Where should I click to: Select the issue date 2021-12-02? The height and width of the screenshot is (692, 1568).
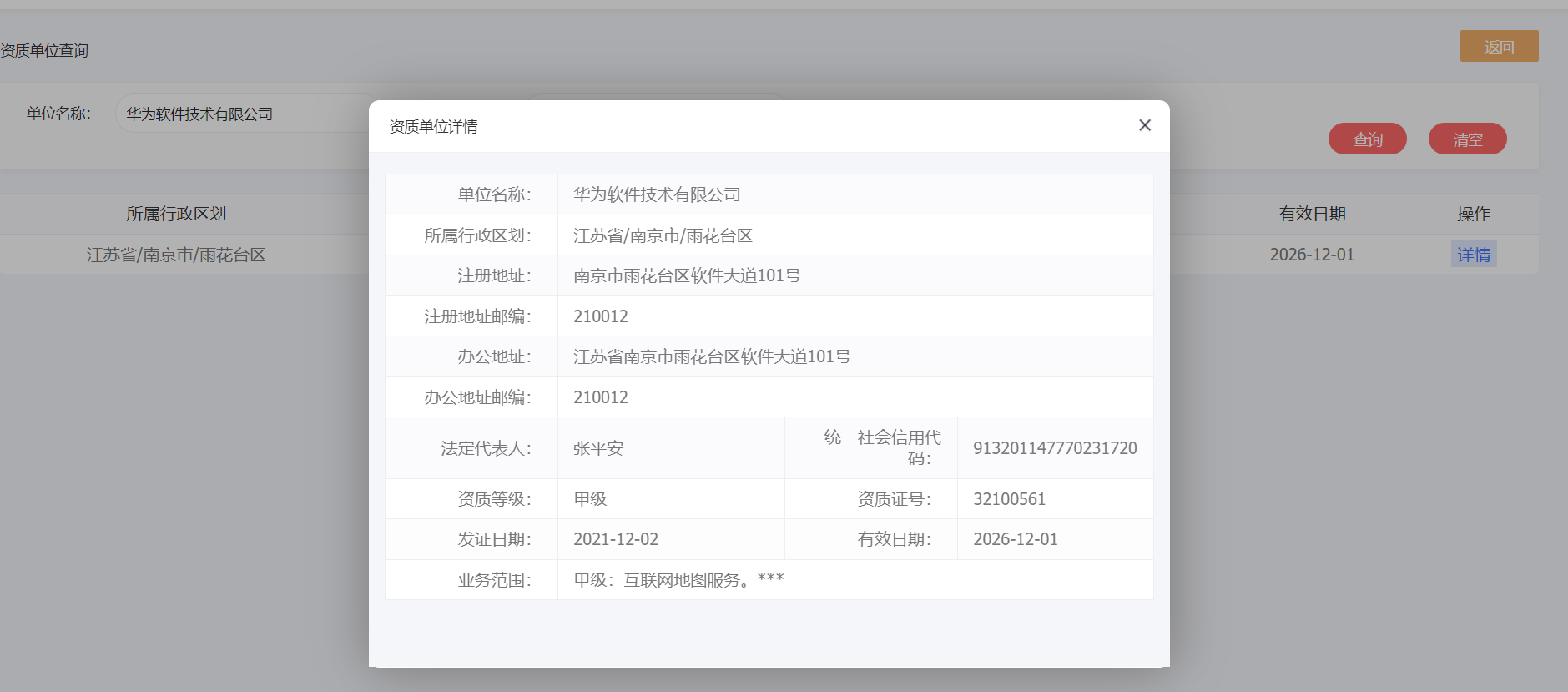click(x=616, y=539)
